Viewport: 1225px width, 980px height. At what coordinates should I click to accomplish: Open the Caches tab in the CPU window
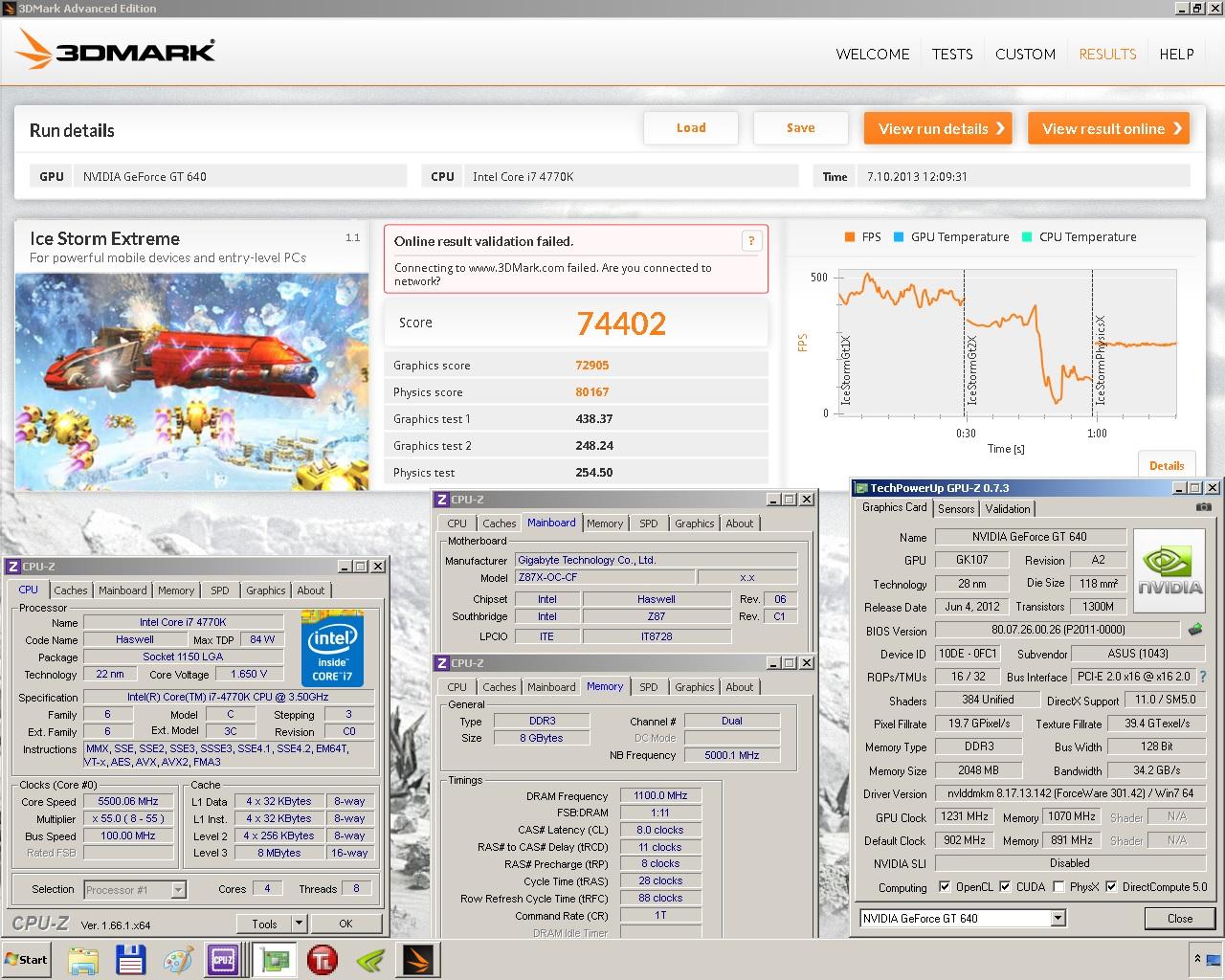click(x=71, y=590)
